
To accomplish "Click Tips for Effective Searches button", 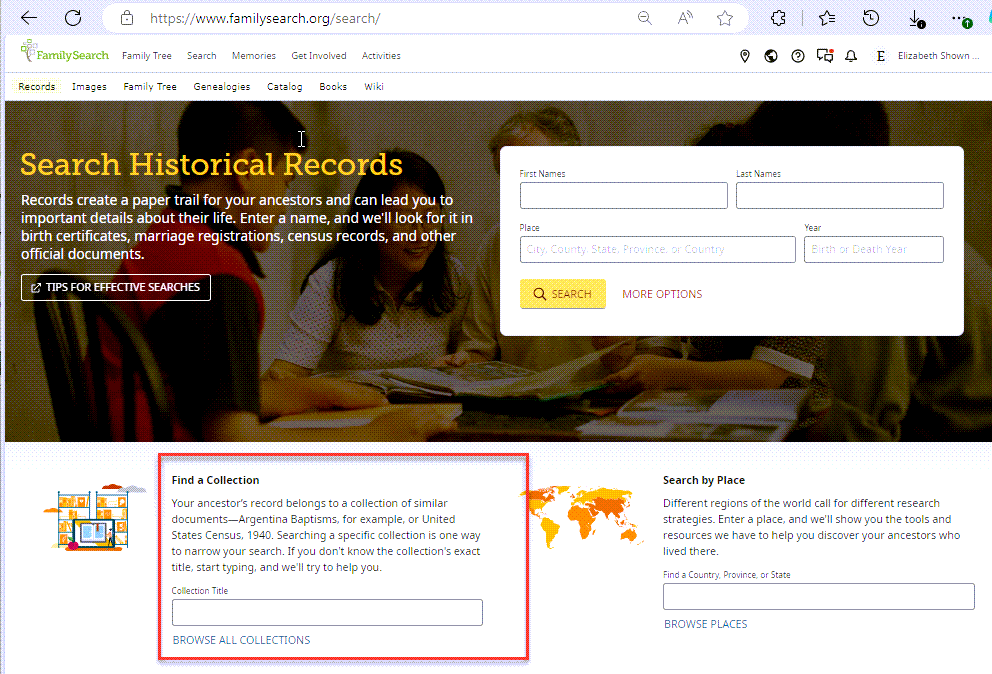I will pos(116,287).
